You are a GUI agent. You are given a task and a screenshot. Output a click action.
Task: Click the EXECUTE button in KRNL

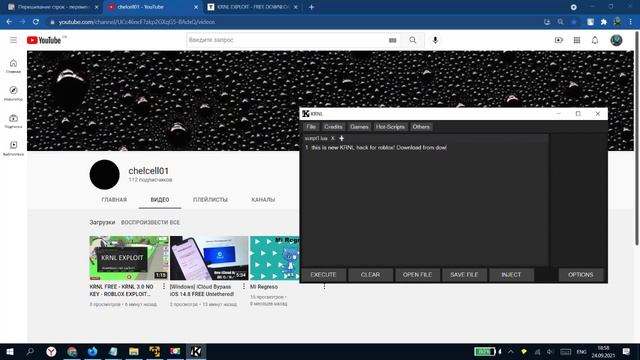(323, 275)
